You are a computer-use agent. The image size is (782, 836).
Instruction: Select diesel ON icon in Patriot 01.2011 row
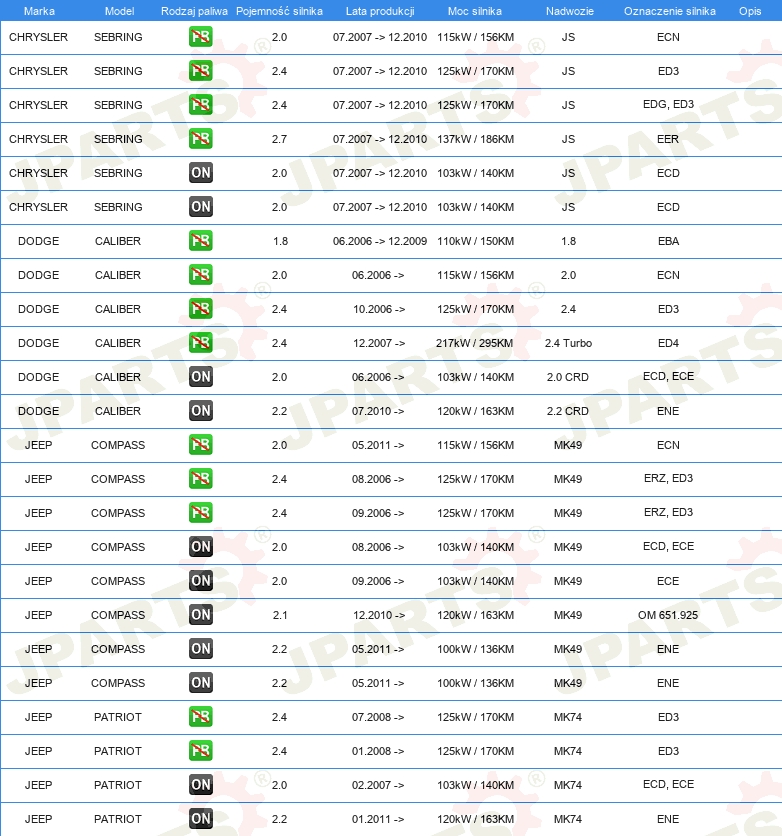point(200,818)
